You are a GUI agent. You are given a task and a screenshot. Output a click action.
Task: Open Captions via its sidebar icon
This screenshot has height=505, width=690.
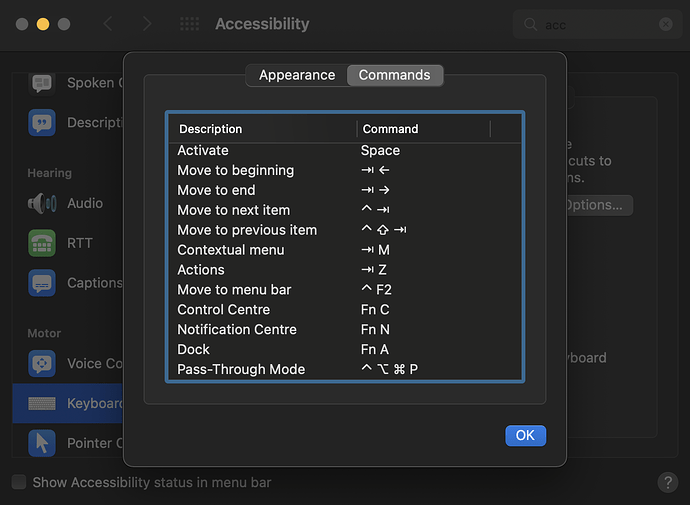tap(42, 284)
